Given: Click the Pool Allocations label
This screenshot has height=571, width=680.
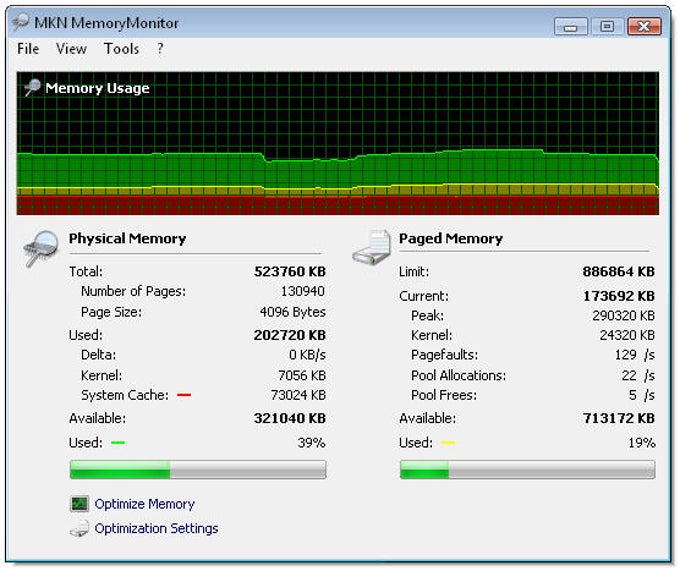Looking at the screenshot, I should [458, 375].
